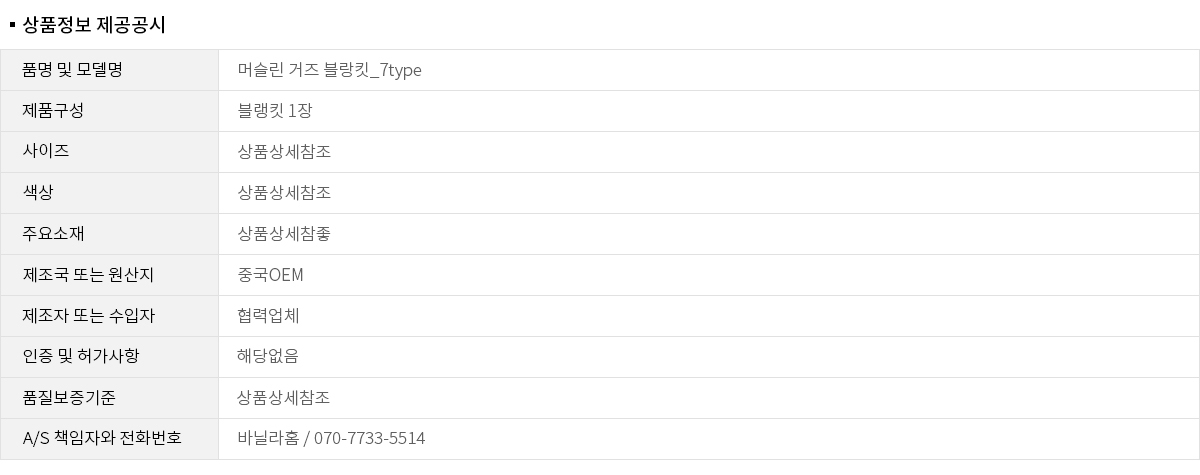
Task: Click the 사이즈 row label
Action: click(x=46, y=152)
